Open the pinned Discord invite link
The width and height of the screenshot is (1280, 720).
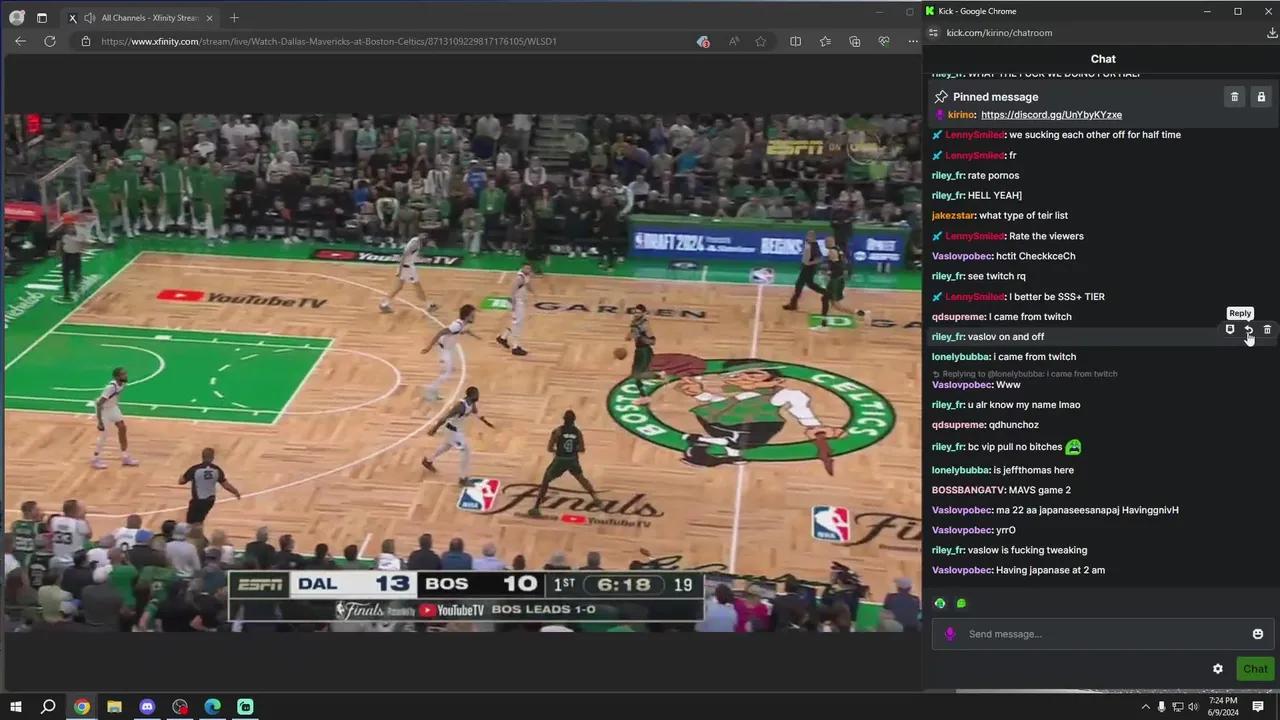[1051, 115]
